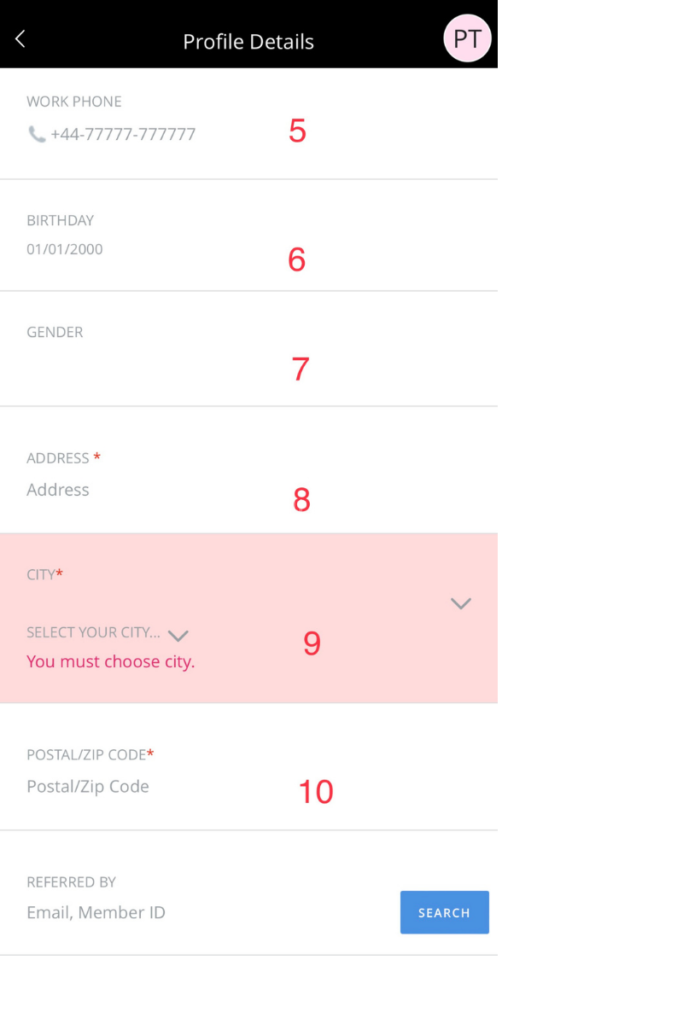This screenshot has height=1024, width=683.
Task: Open the PT profile avatar
Action: 467,40
